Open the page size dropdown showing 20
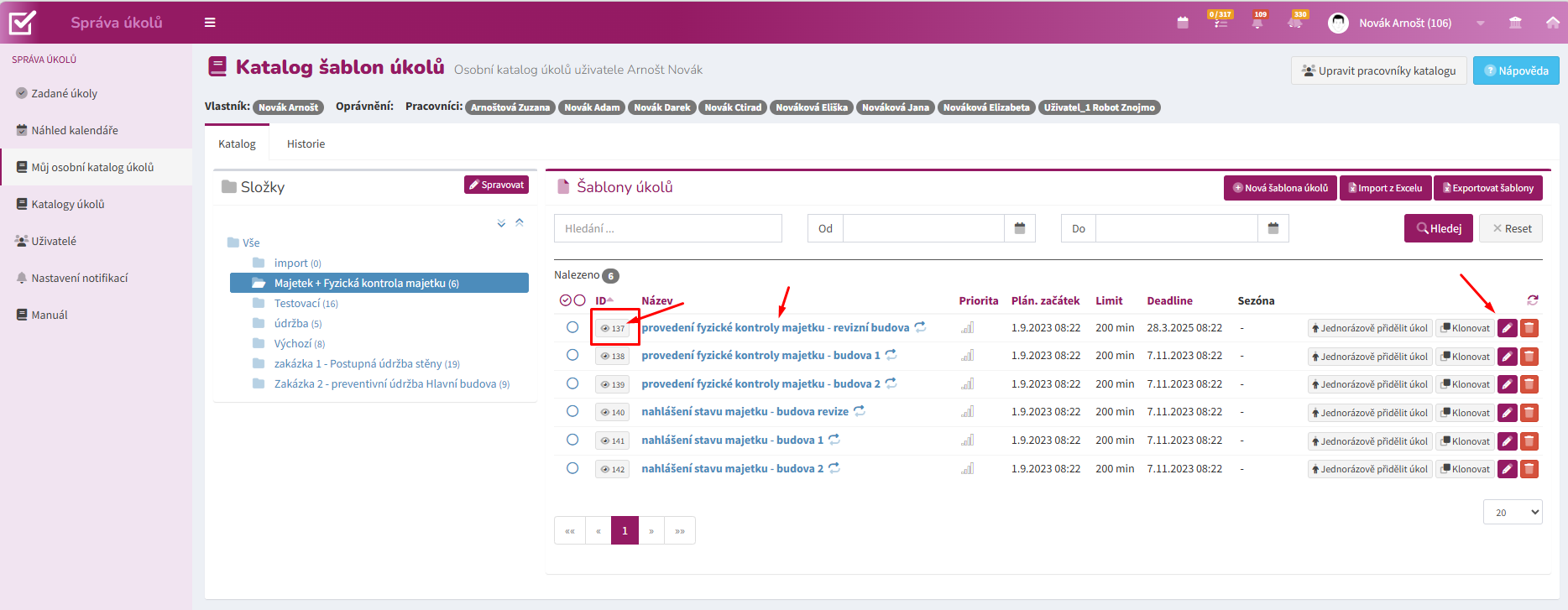The image size is (1568, 610). [x=1513, y=512]
